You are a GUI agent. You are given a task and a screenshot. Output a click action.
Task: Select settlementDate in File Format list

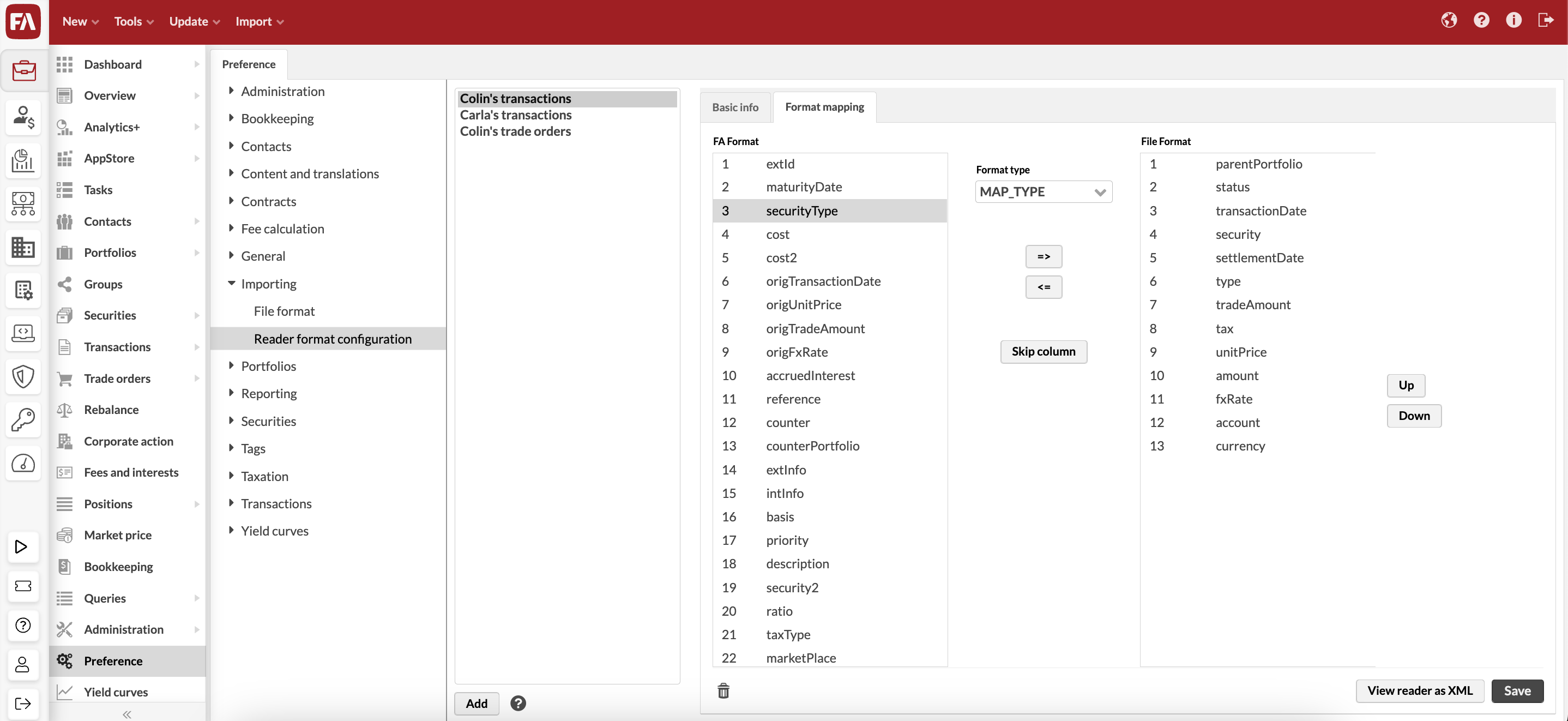[x=1258, y=257]
